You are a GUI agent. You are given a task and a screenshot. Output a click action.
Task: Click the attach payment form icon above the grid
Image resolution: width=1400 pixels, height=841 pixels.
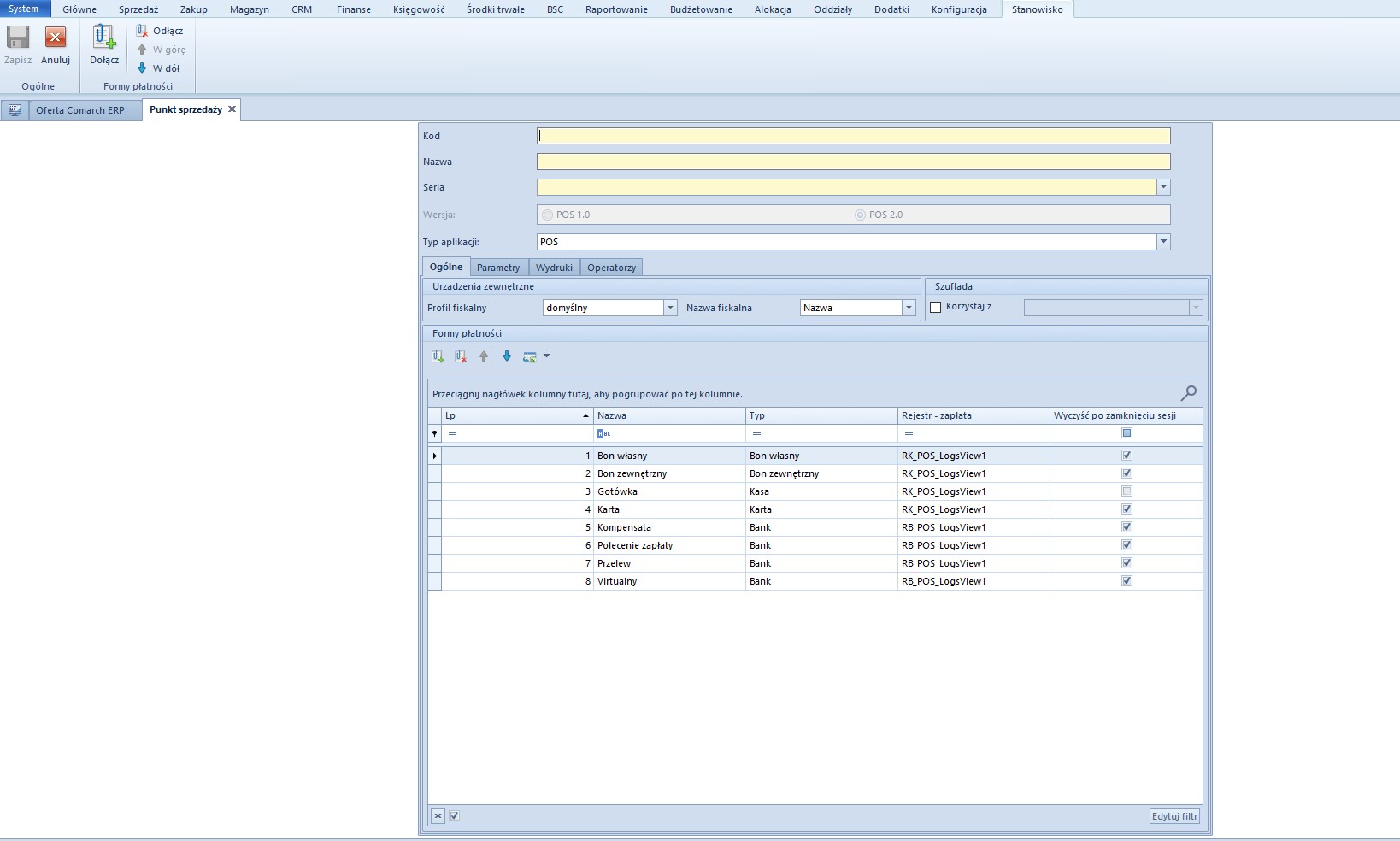pyautogui.click(x=438, y=356)
